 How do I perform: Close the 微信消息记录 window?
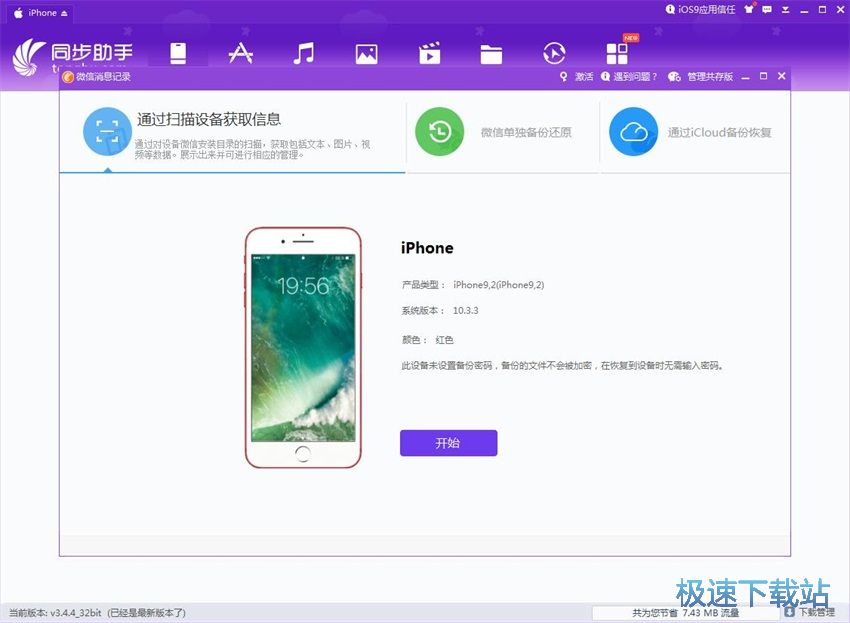click(x=782, y=76)
